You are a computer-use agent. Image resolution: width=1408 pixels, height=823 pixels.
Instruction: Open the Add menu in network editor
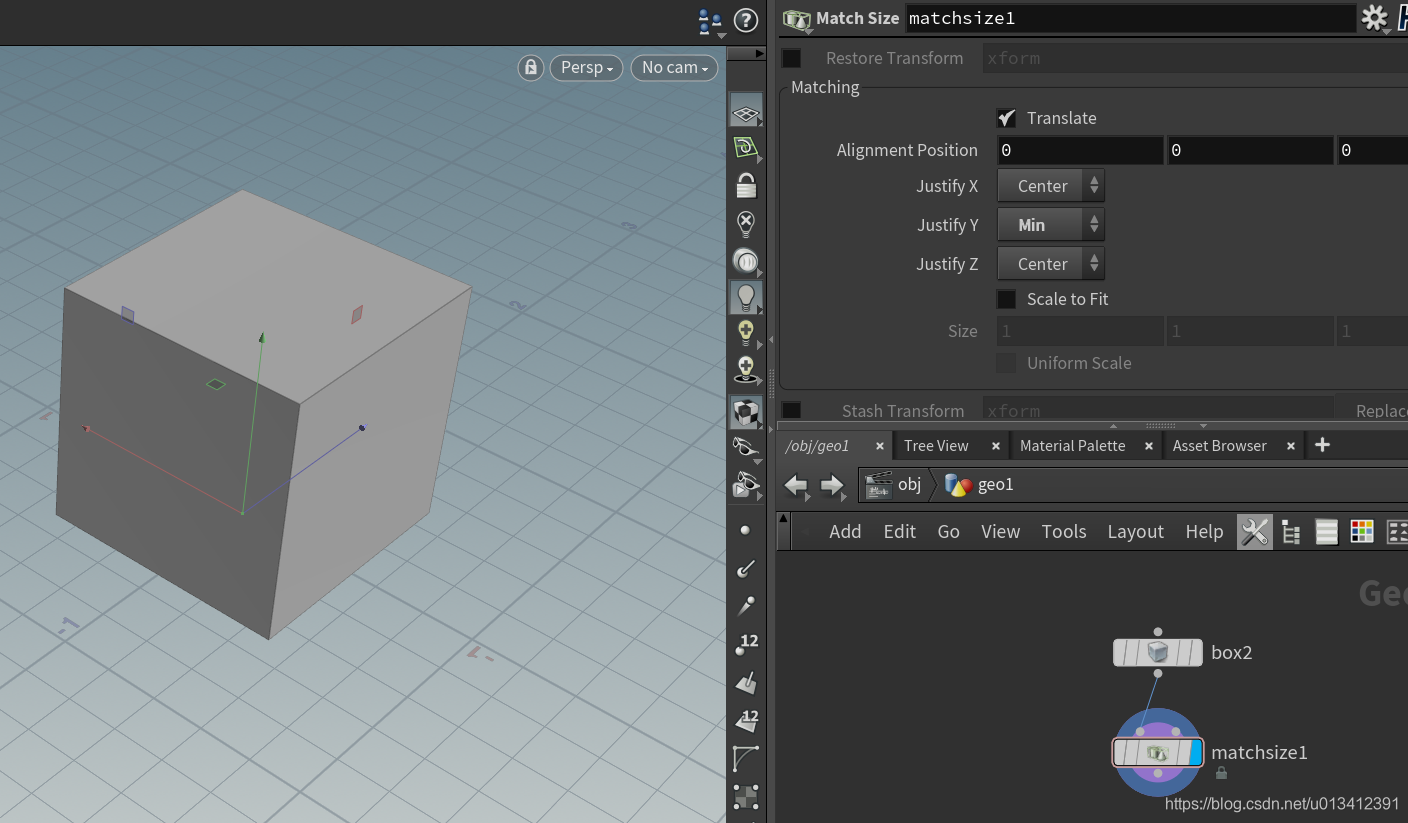[x=845, y=532]
